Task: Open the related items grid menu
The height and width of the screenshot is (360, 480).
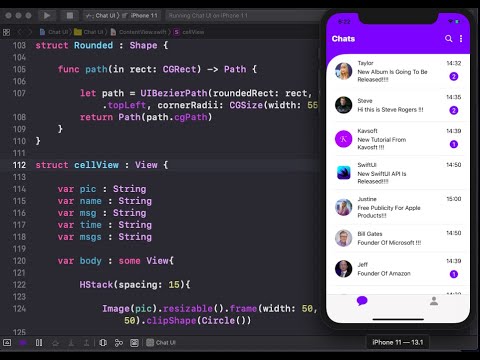Action: (6, 32)
